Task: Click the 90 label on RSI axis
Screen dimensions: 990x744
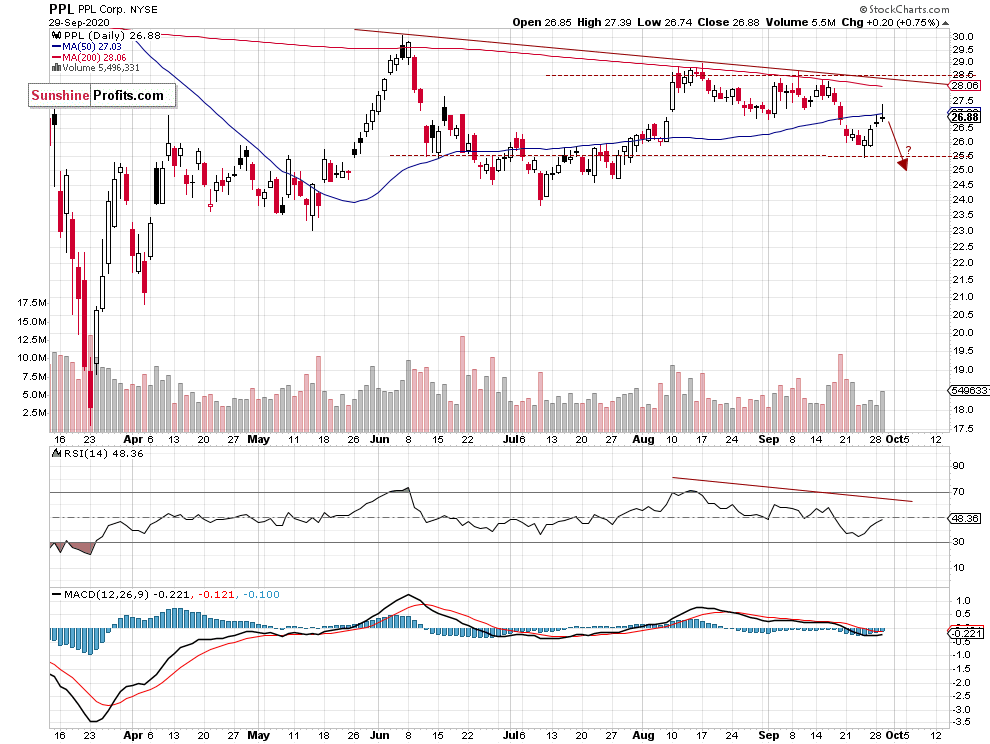Action: pos(958,466)
